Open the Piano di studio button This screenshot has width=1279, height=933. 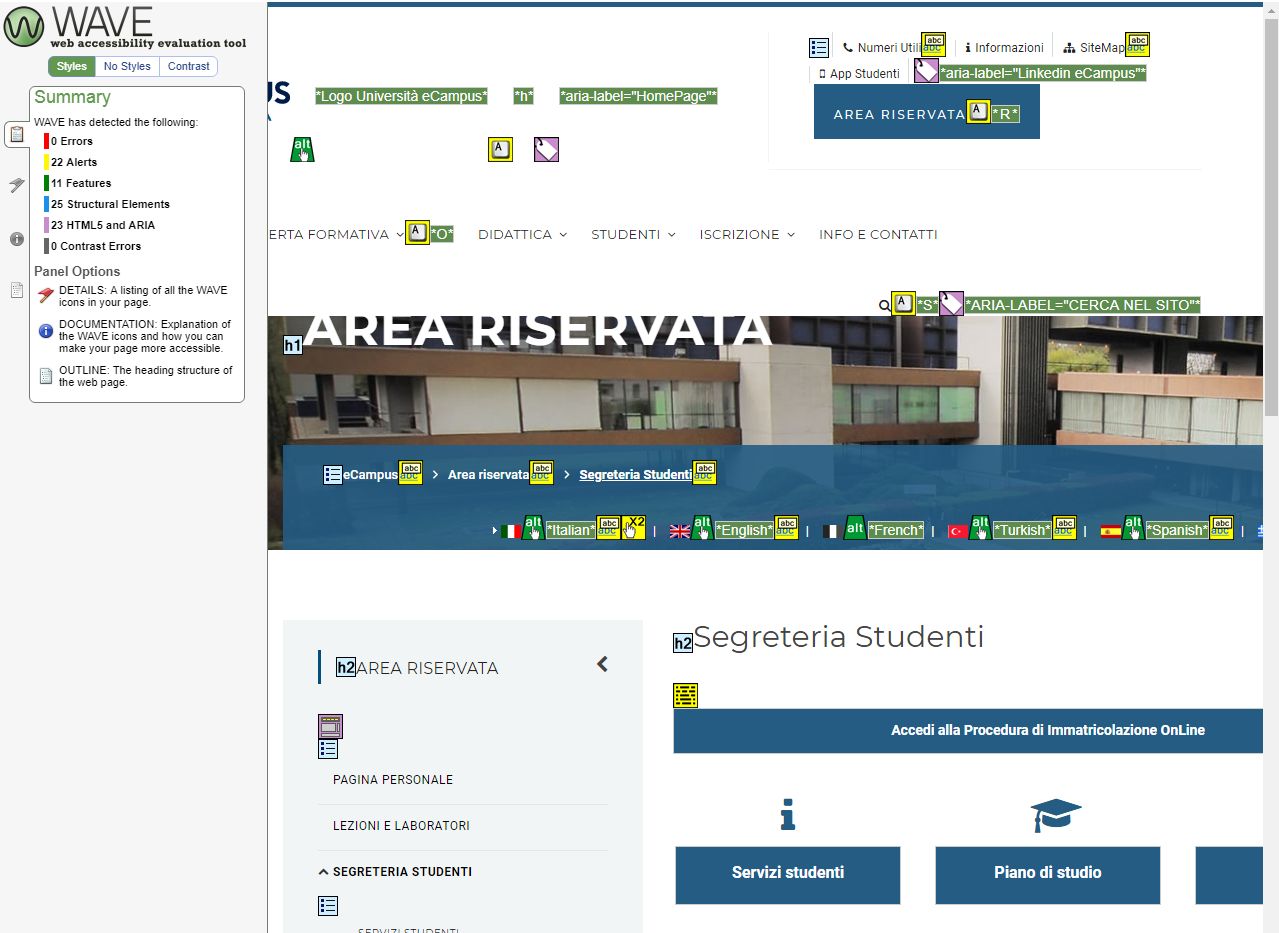click(1048, 875)
